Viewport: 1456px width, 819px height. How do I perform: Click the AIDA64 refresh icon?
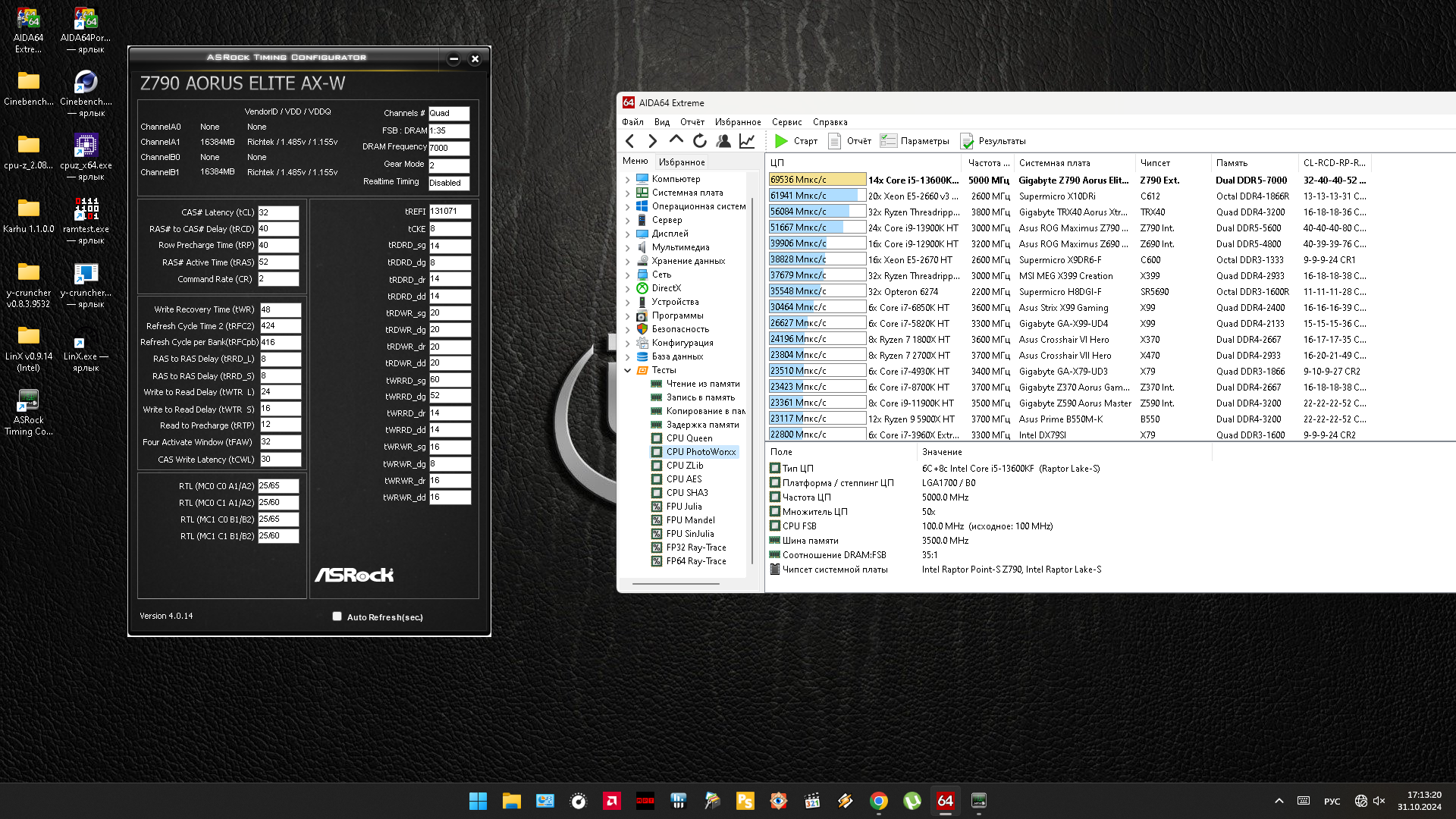[x=699, y=141]
